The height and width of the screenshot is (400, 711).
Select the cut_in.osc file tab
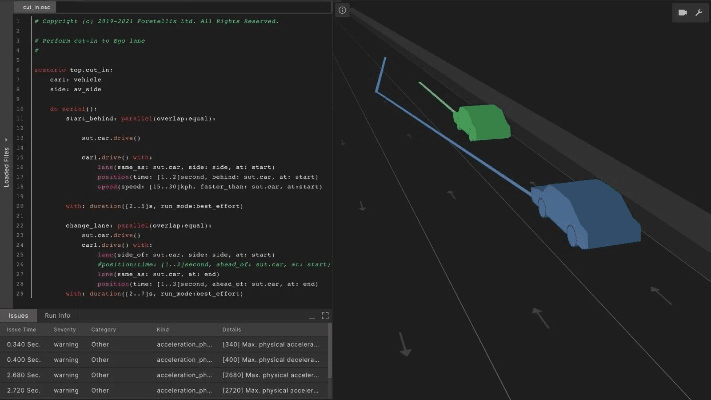click(36, 6)
